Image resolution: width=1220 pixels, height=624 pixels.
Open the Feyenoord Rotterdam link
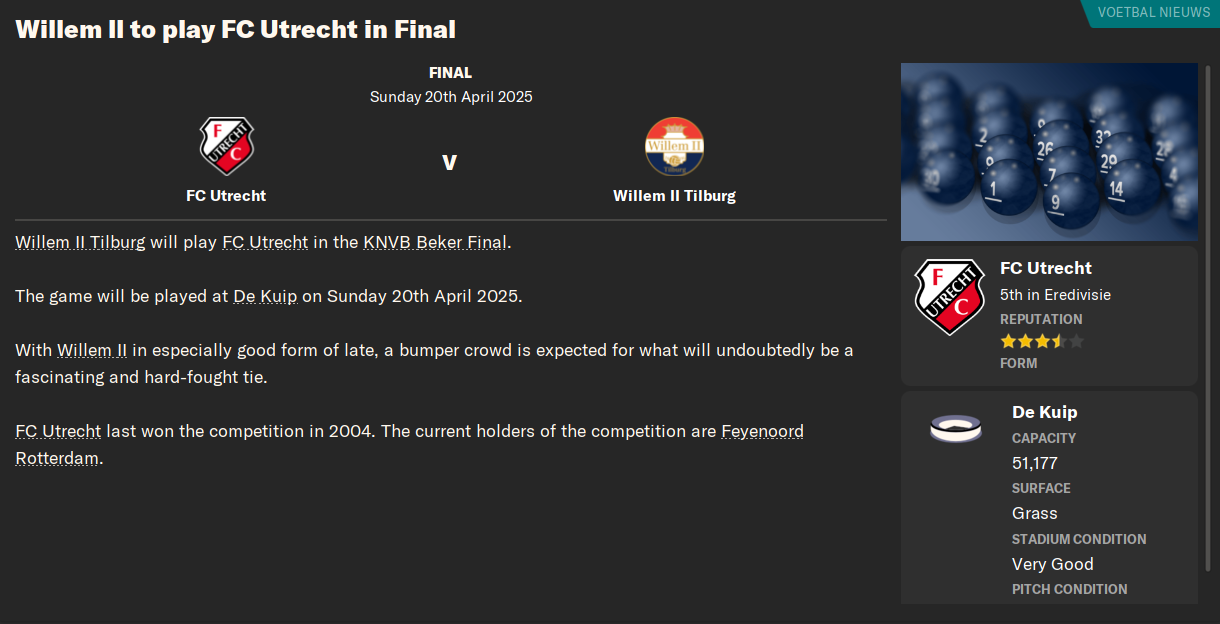[410, 445]
